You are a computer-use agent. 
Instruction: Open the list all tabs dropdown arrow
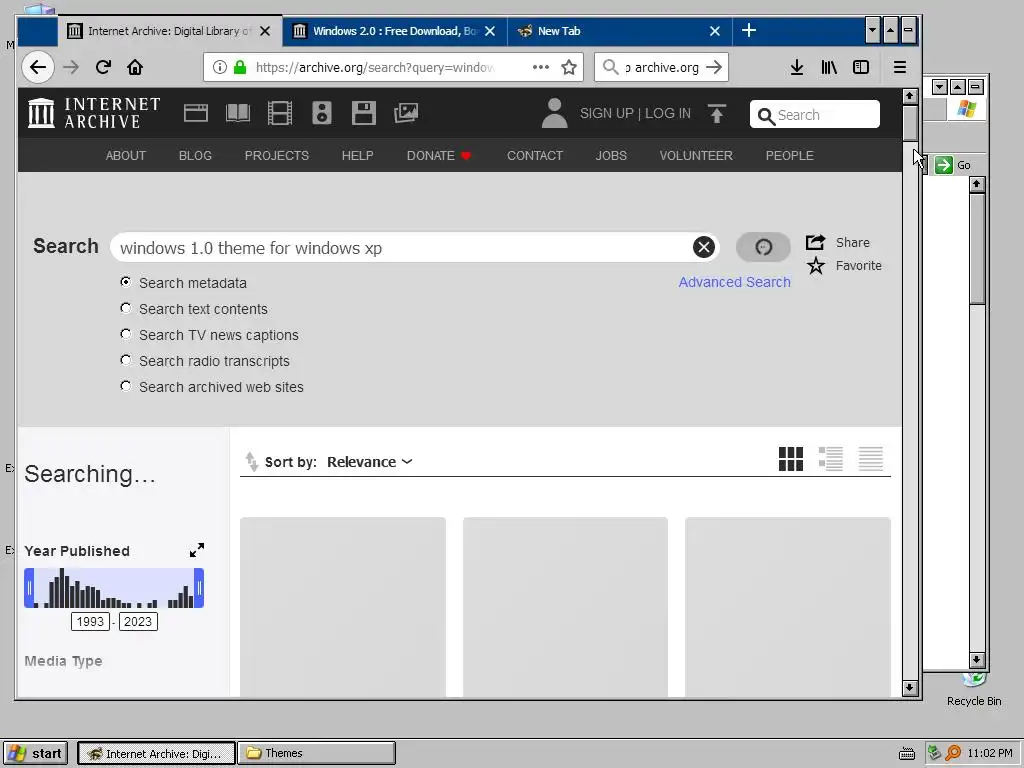point(872,30)
